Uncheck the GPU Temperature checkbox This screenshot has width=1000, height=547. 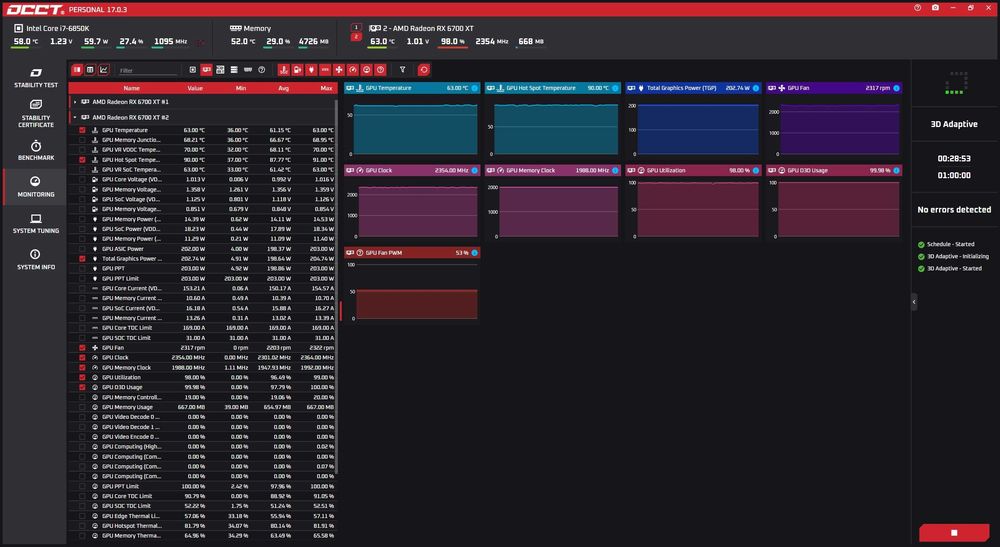click(x=82, y=130)
